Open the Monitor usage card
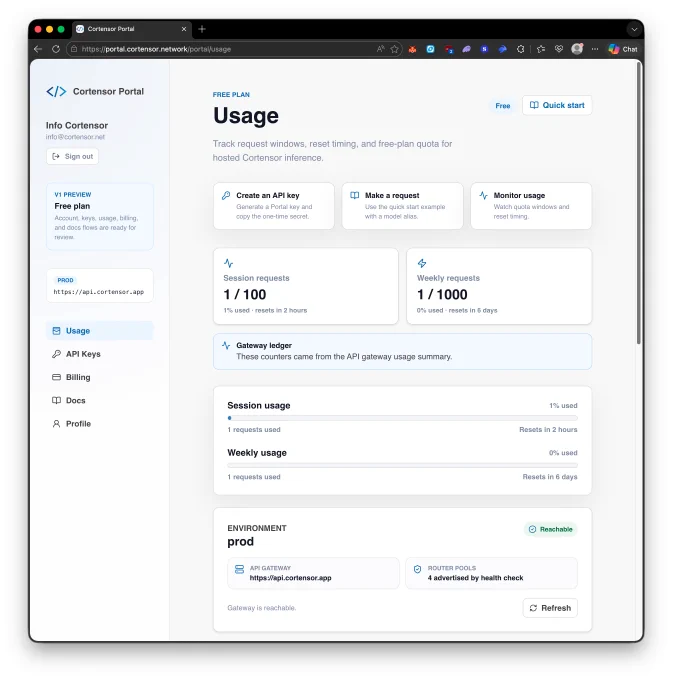 coord(531,206)
